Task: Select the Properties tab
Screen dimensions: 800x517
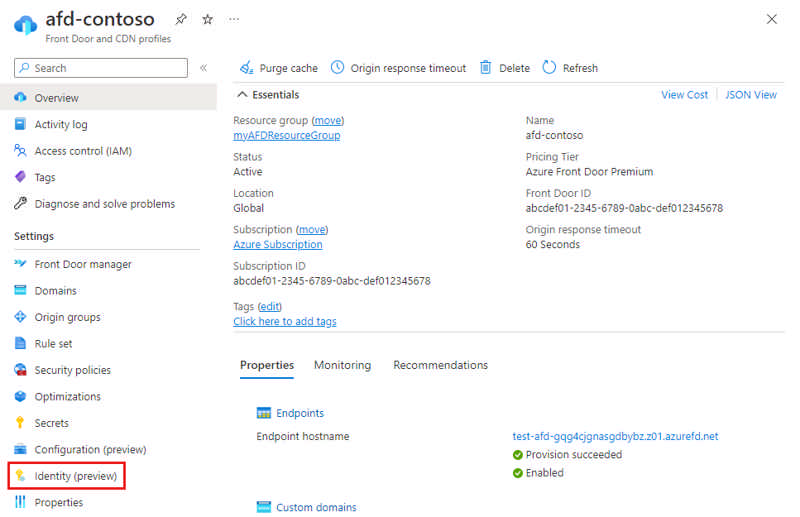Action: tap(267, 365)
